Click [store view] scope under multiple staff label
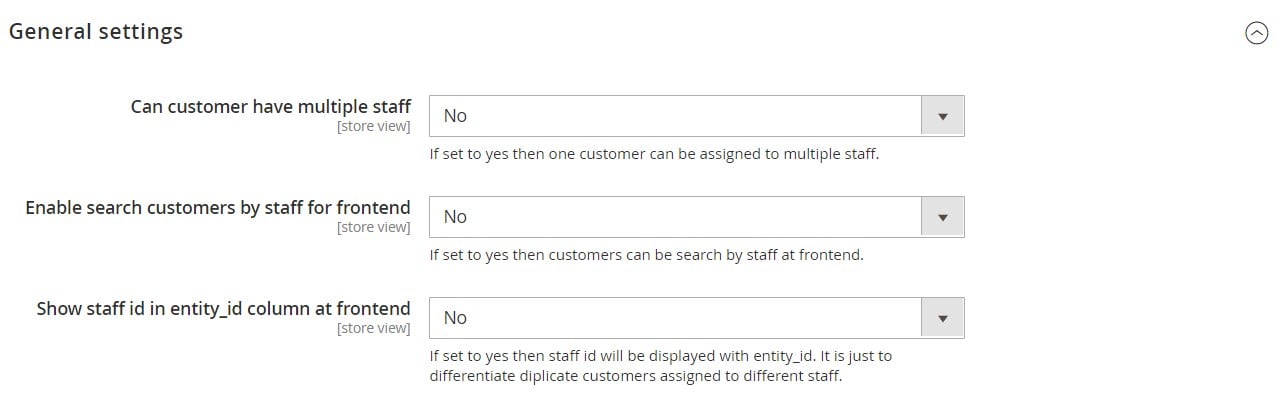Image resolution: width=1286 pixels, height=397 pixels. pos(374,127)
